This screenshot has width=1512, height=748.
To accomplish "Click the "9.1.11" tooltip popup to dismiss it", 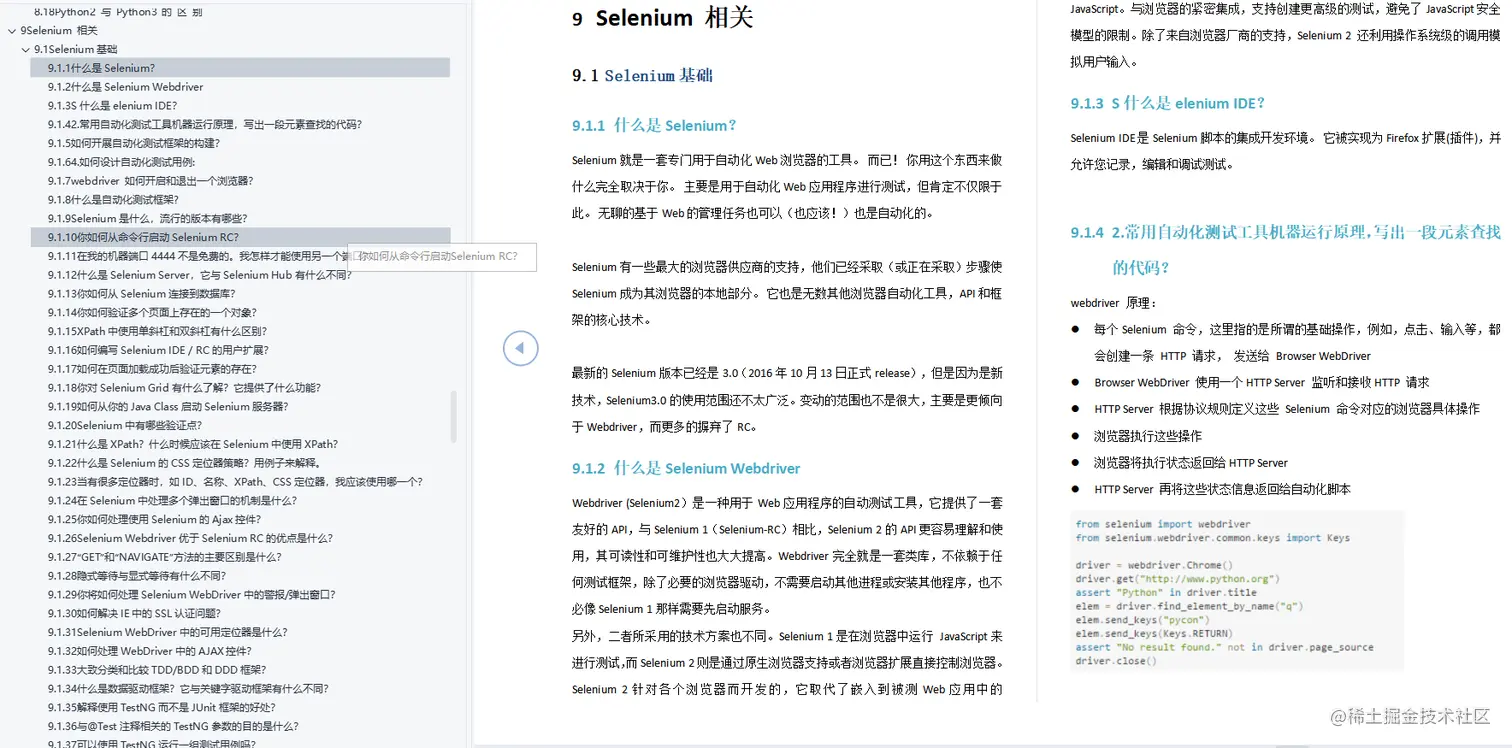I will (x=443, y=257).
